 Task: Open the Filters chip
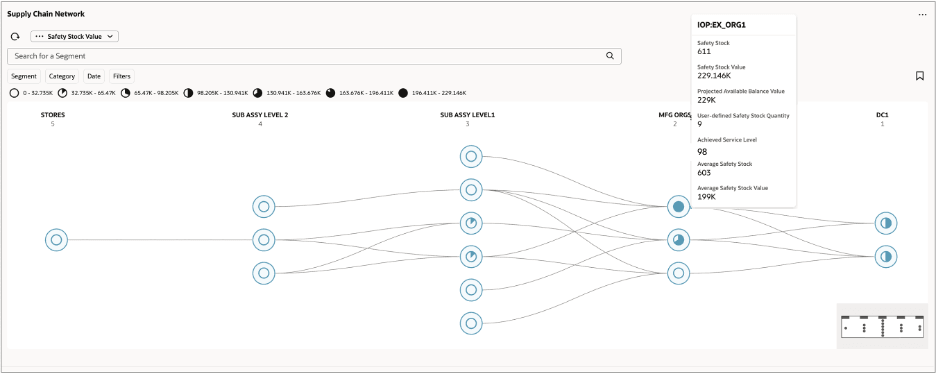point(122,76)
